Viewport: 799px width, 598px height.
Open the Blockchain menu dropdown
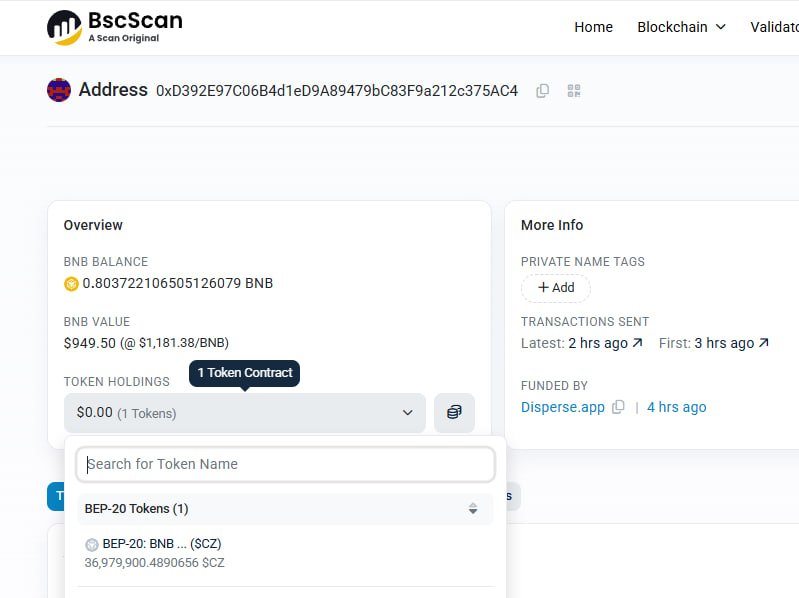pos(681,27)
